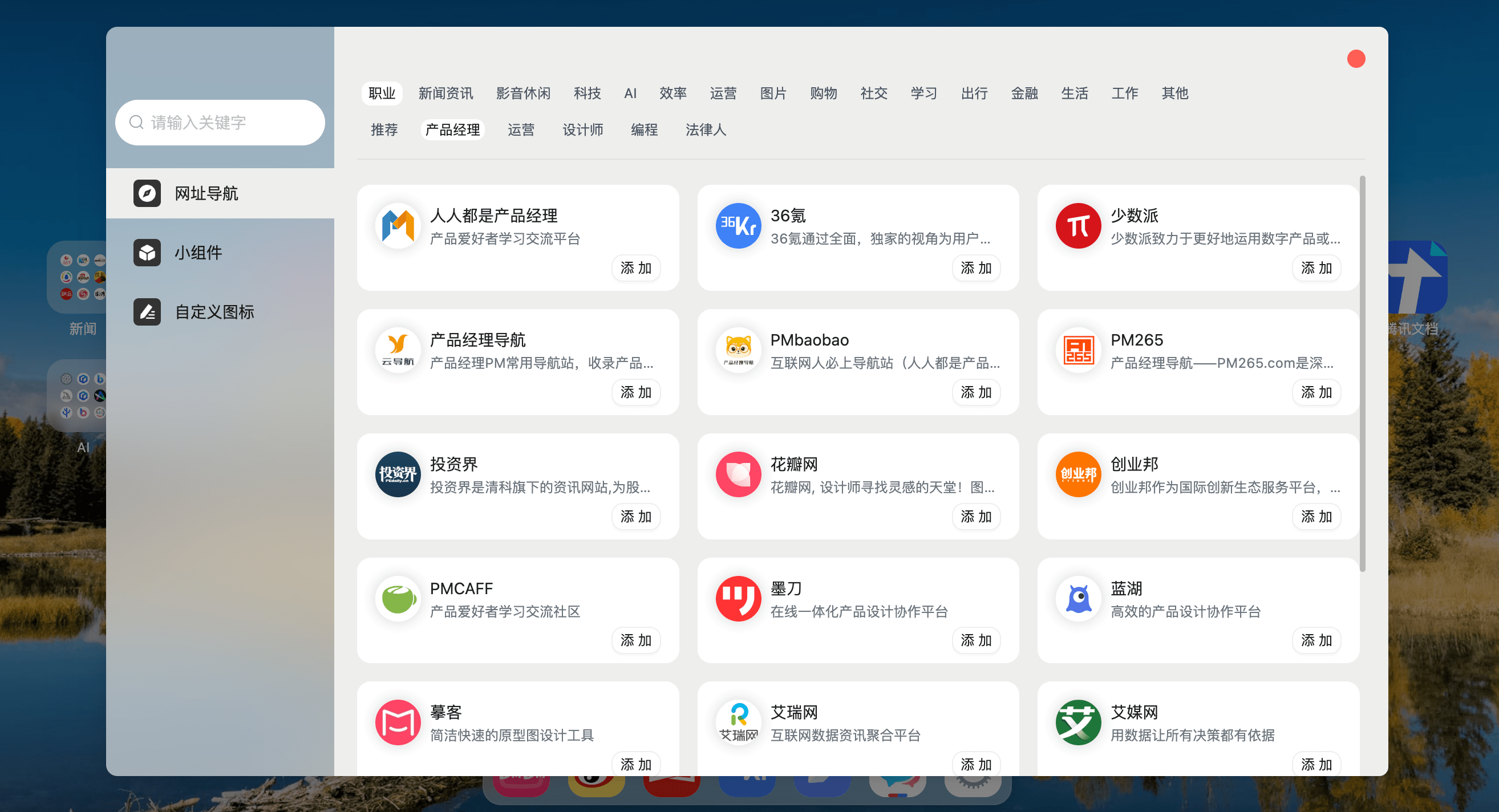Open the 腾讯文档 desktop icon

(1417, 277)
